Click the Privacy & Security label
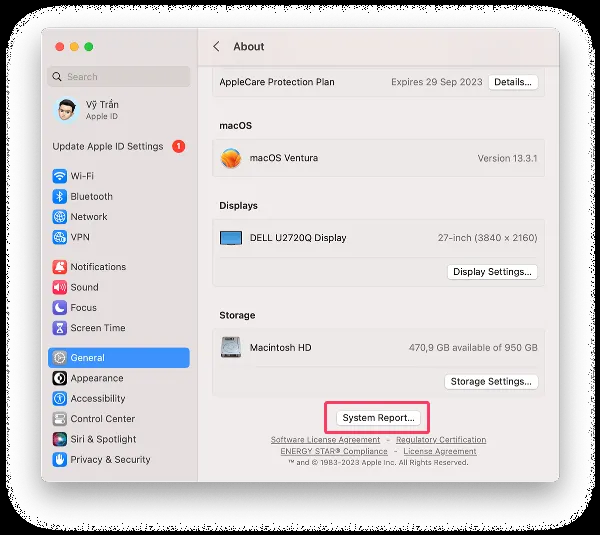This screenshot has width=600, height=535. tap(110, 460)
